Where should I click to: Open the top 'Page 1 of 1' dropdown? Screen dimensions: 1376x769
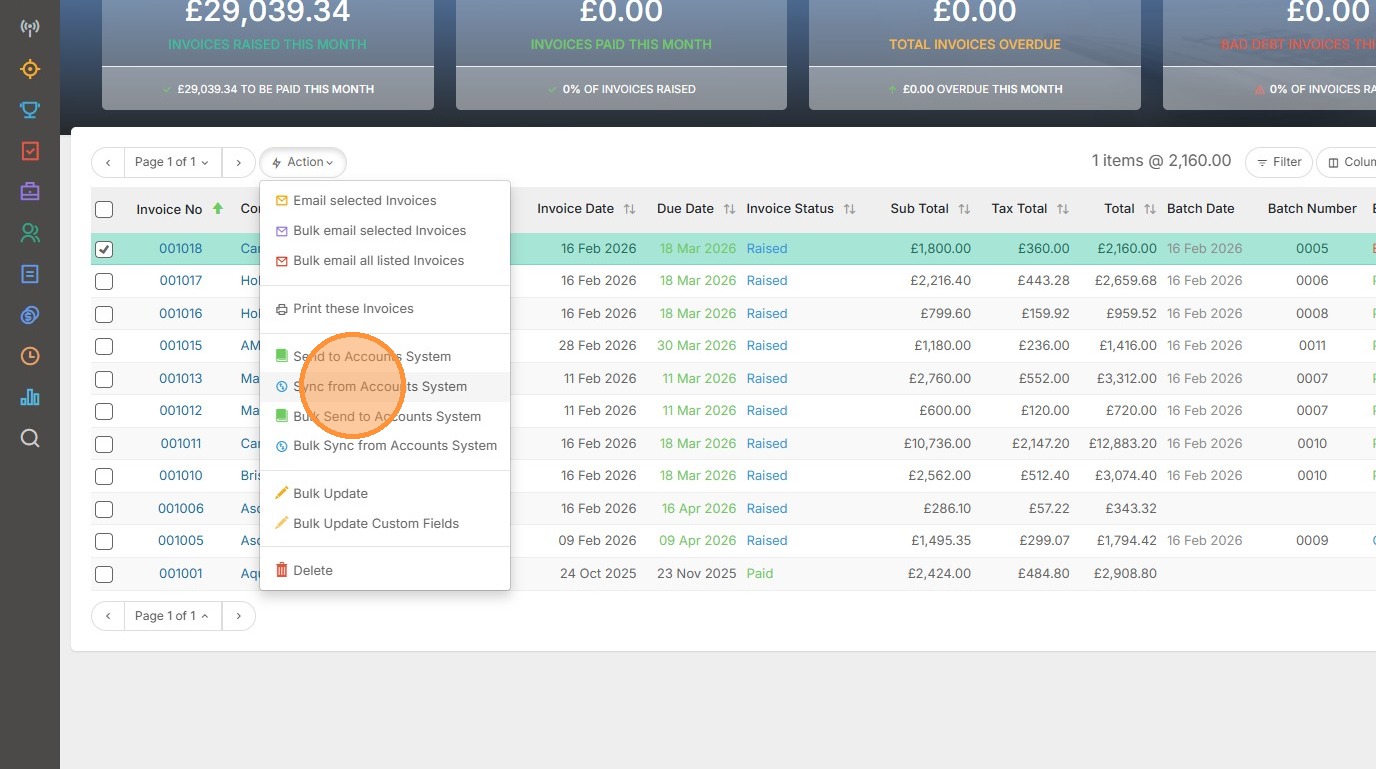[173, 162]
